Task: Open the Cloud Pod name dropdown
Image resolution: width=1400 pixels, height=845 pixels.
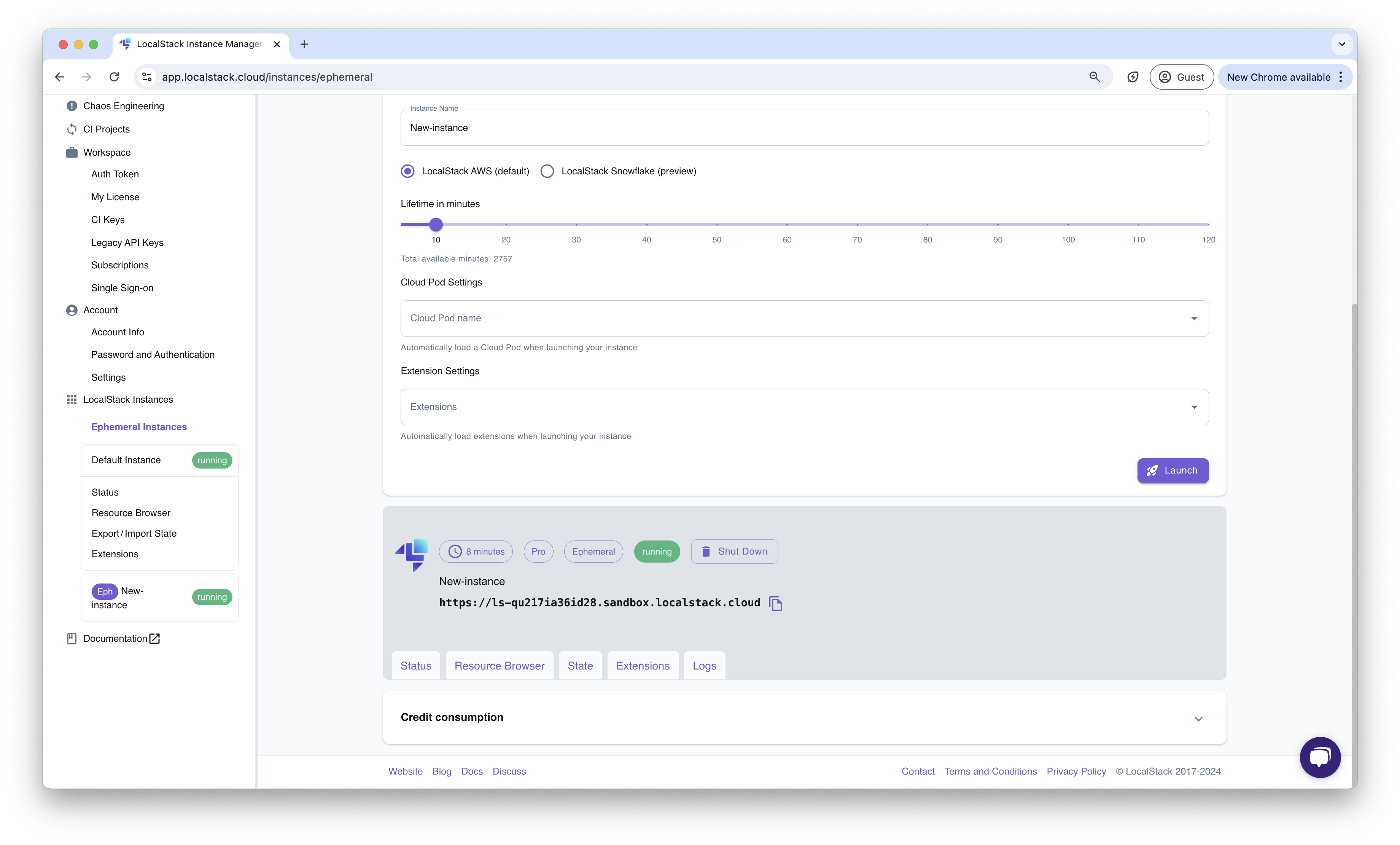Action: [1194, 319]
